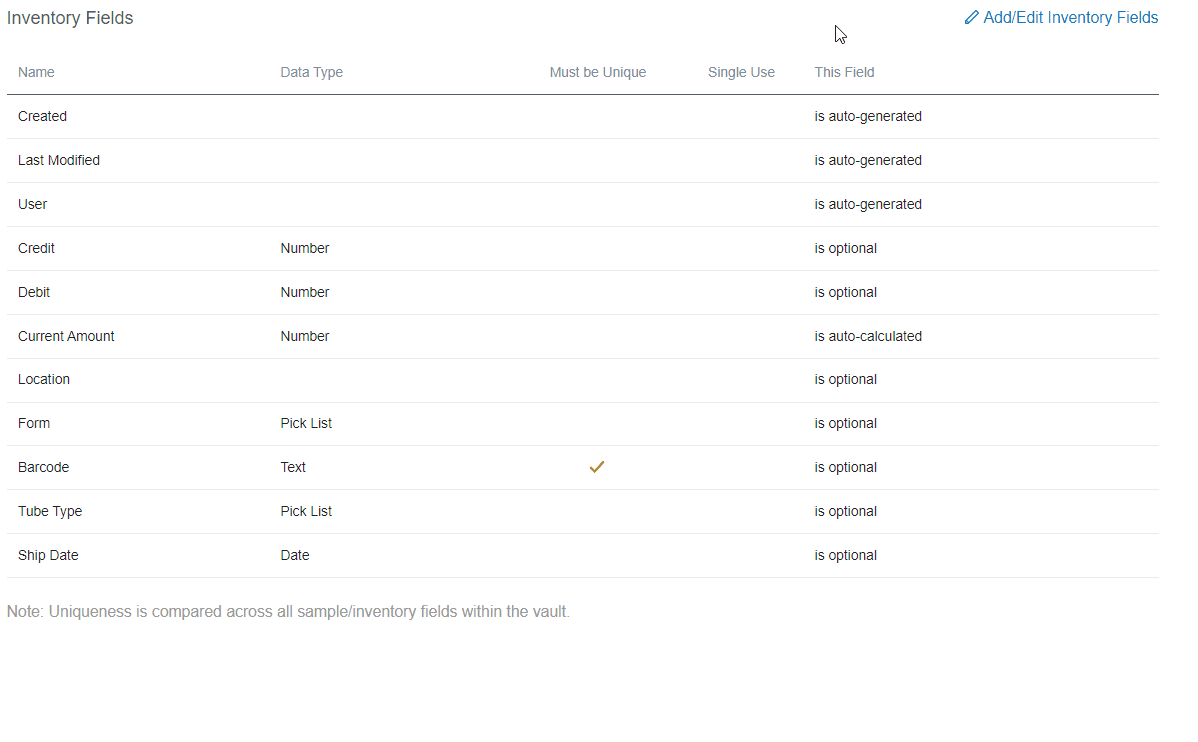Click 'is optional' in Barcode row

tap(846, 468)
